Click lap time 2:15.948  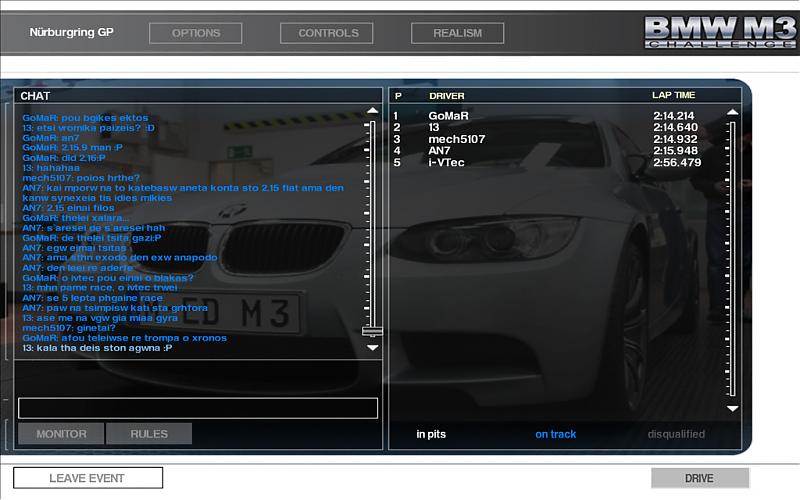coord(676,151)
